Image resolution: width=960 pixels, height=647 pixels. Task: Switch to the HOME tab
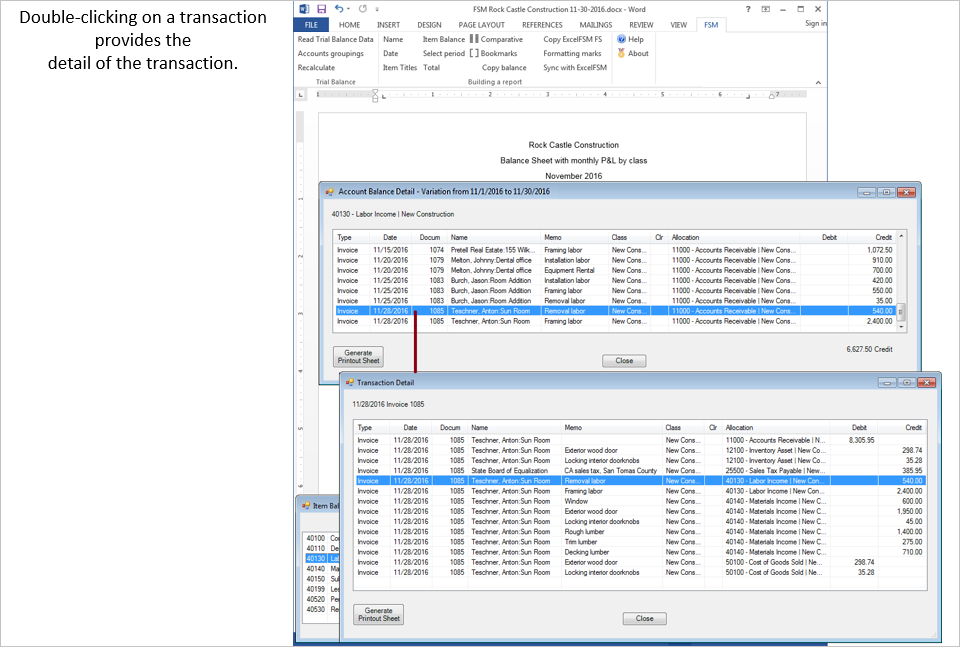pyautogui.click(x=350, y=24)
